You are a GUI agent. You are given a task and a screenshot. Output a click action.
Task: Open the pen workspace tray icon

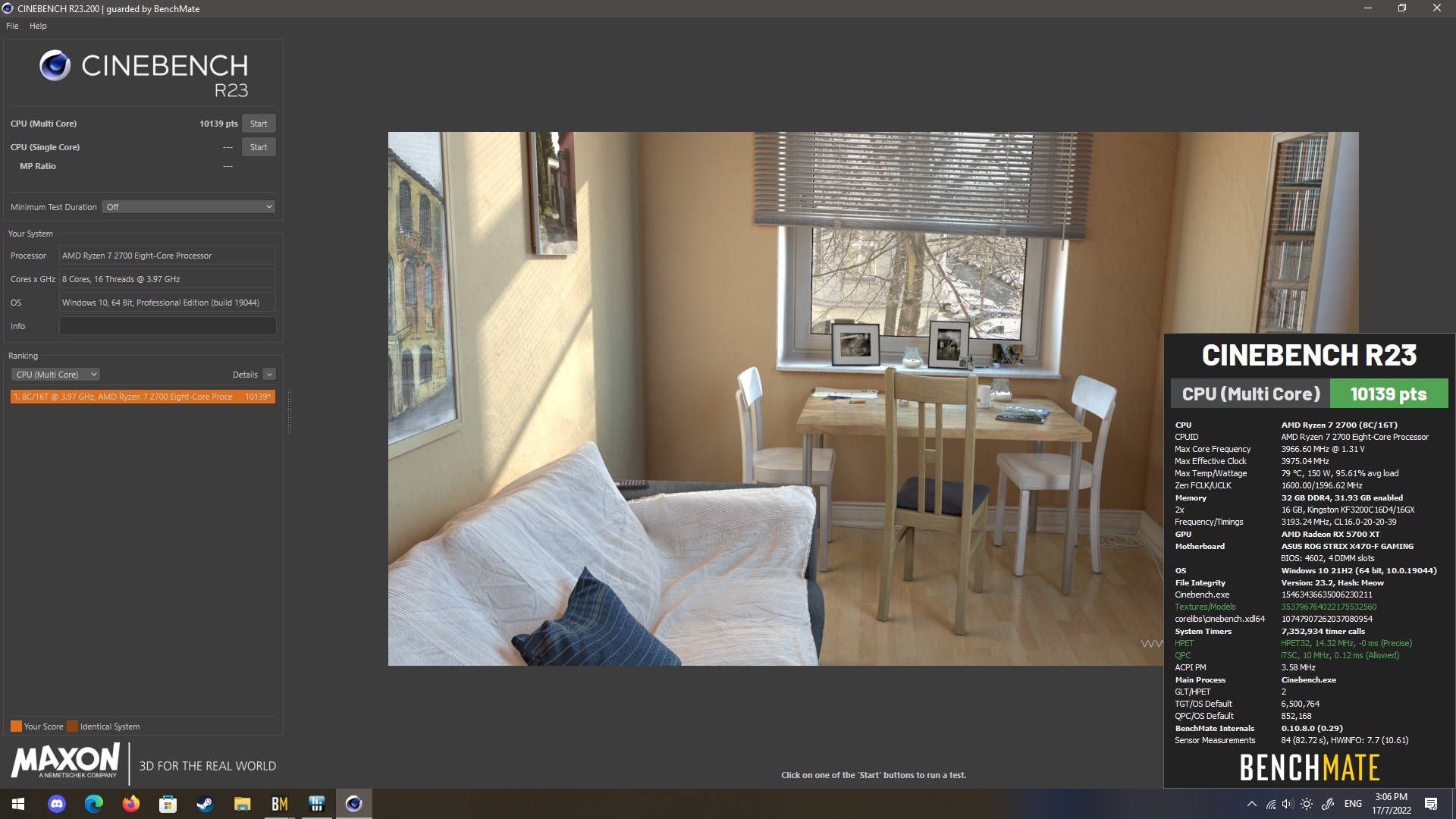click(x=1328, y=804)
